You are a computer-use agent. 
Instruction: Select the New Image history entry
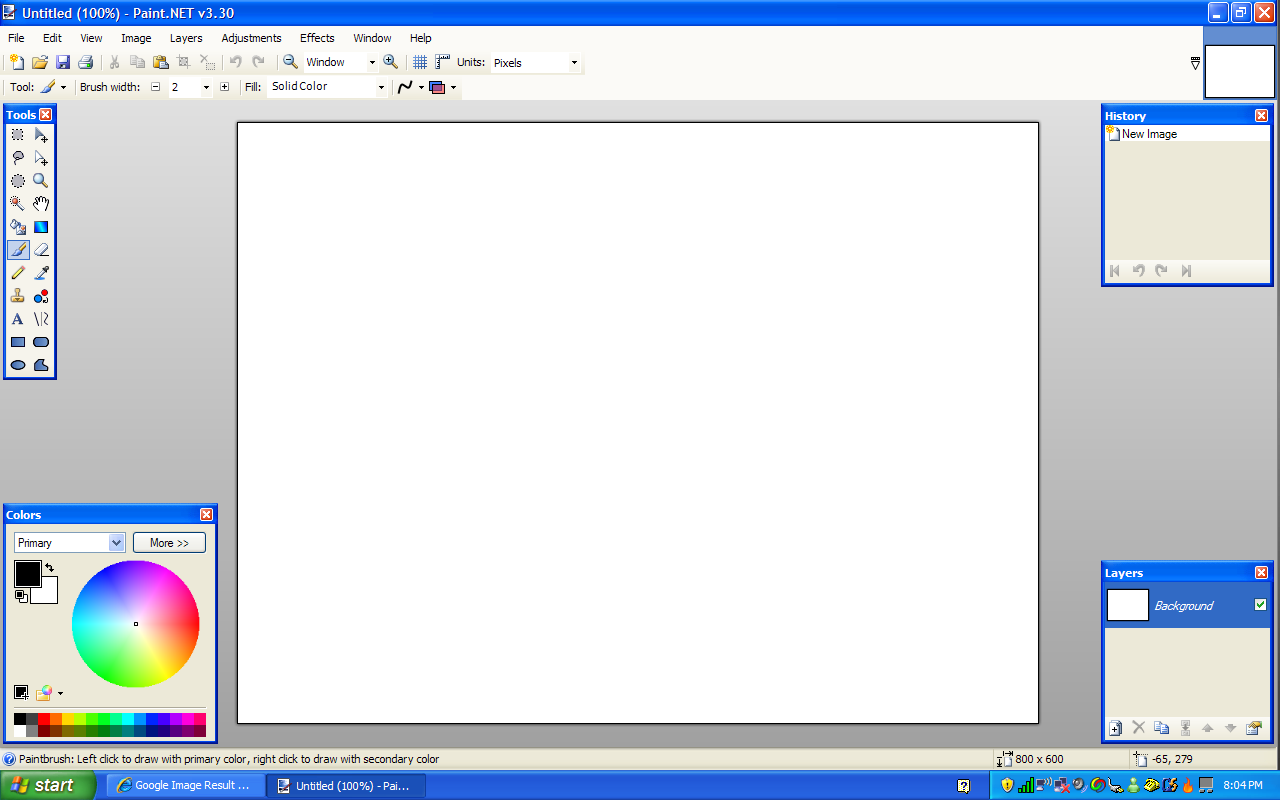pos(1186,134)
